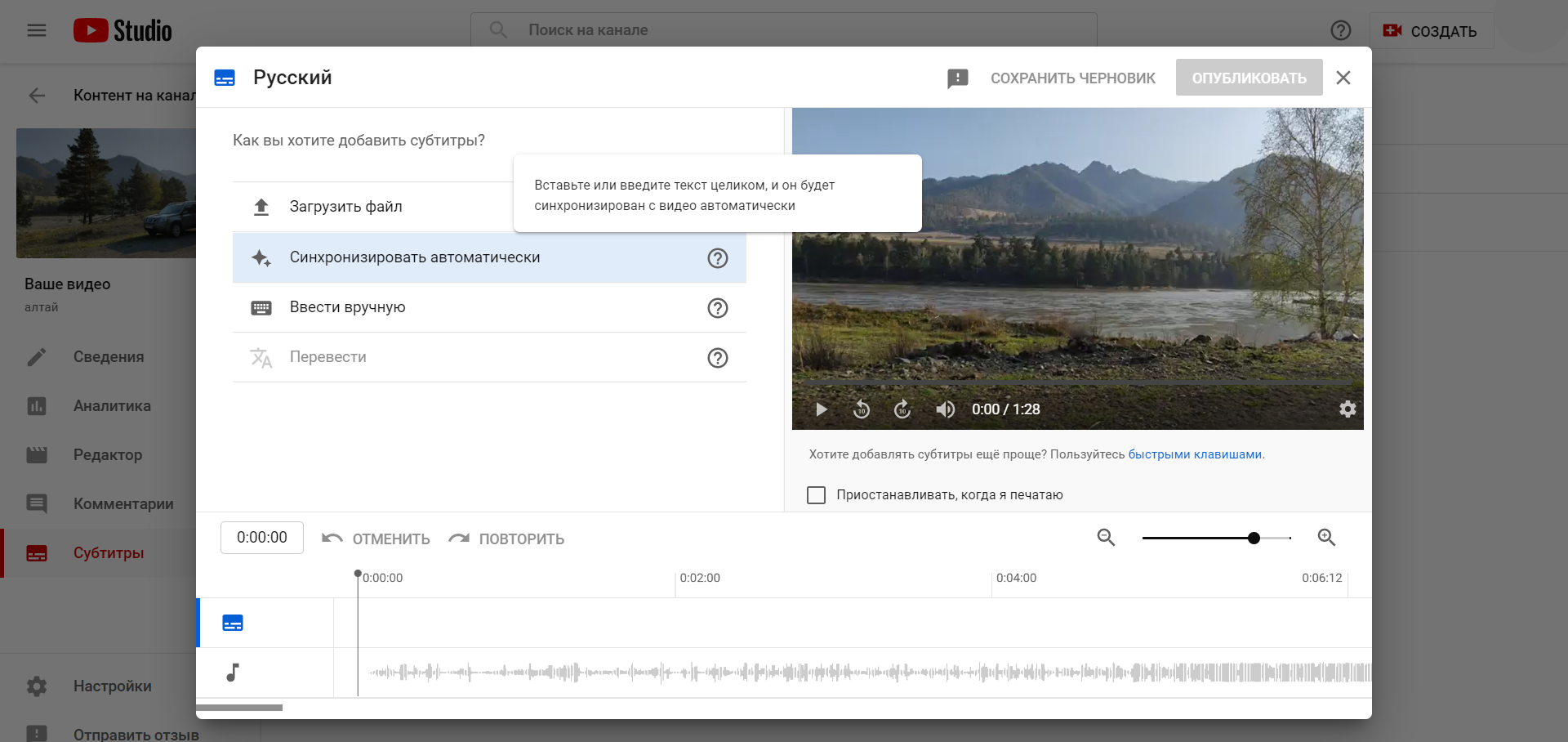Choose Ввести вручную option
Image resolution: width=1568 pixels, height=742 pixels.
pos(489,307)
